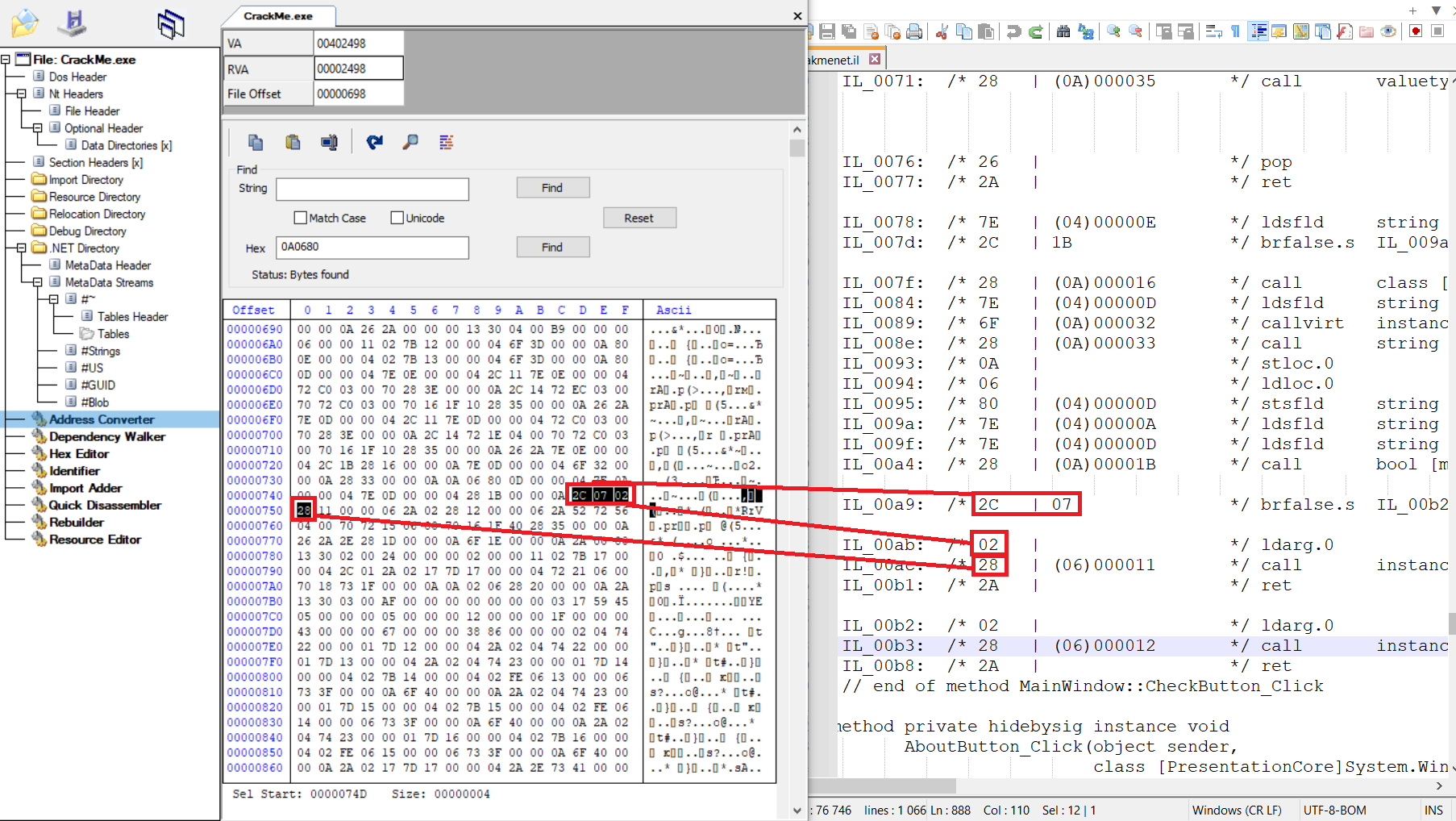Click the Monitoring eye icon in Notepad++
This screenshot has width=1456, height=821.
pyautogui.click(x=1388, y=31)
